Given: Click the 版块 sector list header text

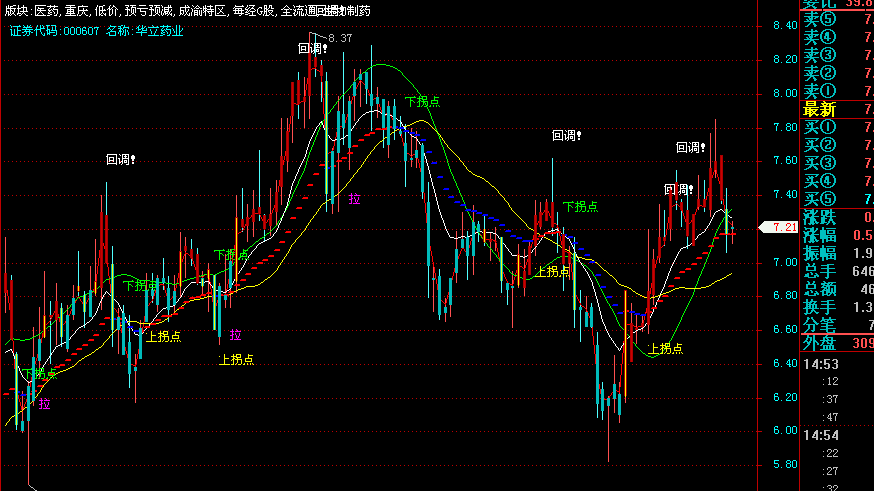Looking at the screenshot, I should 187,11.
